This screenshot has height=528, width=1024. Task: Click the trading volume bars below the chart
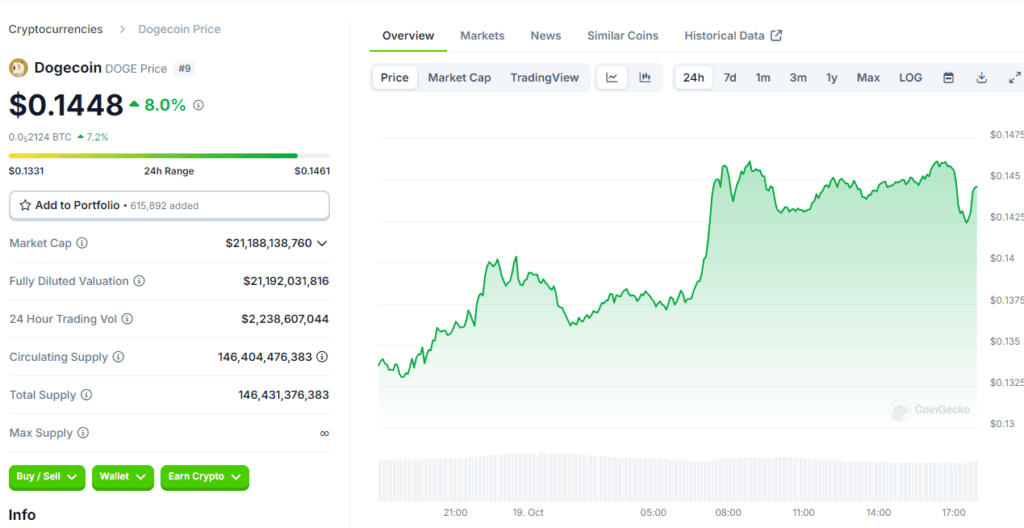(x=678, y=480)
